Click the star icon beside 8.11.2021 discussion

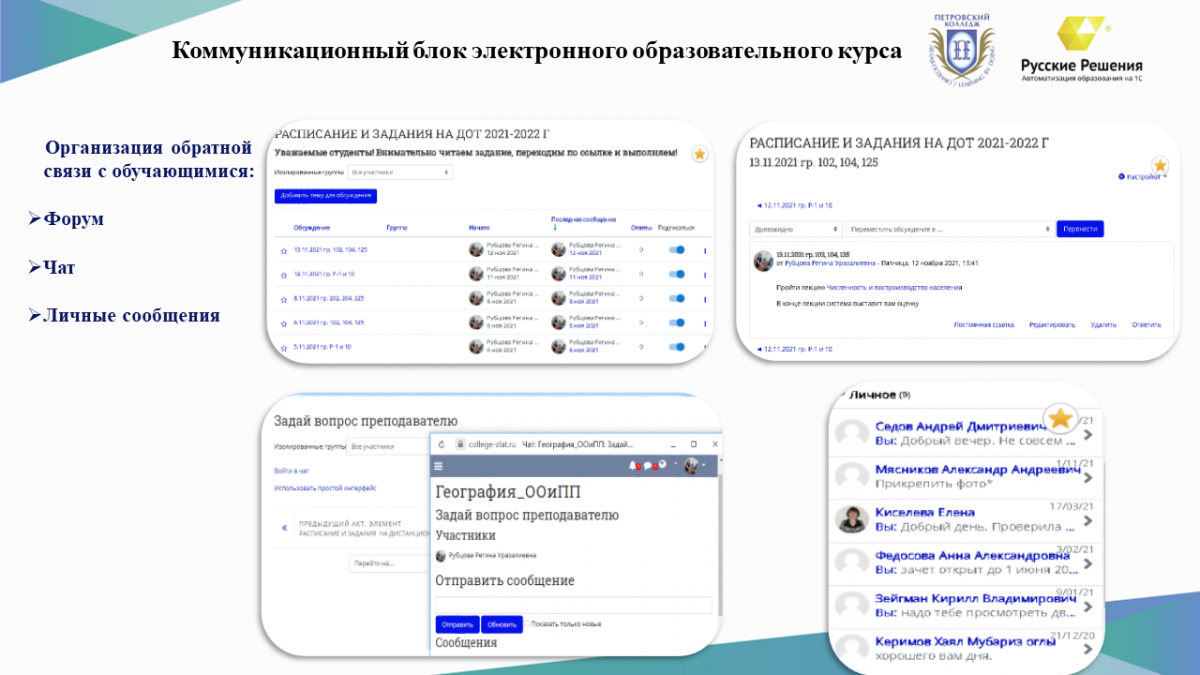283,298
